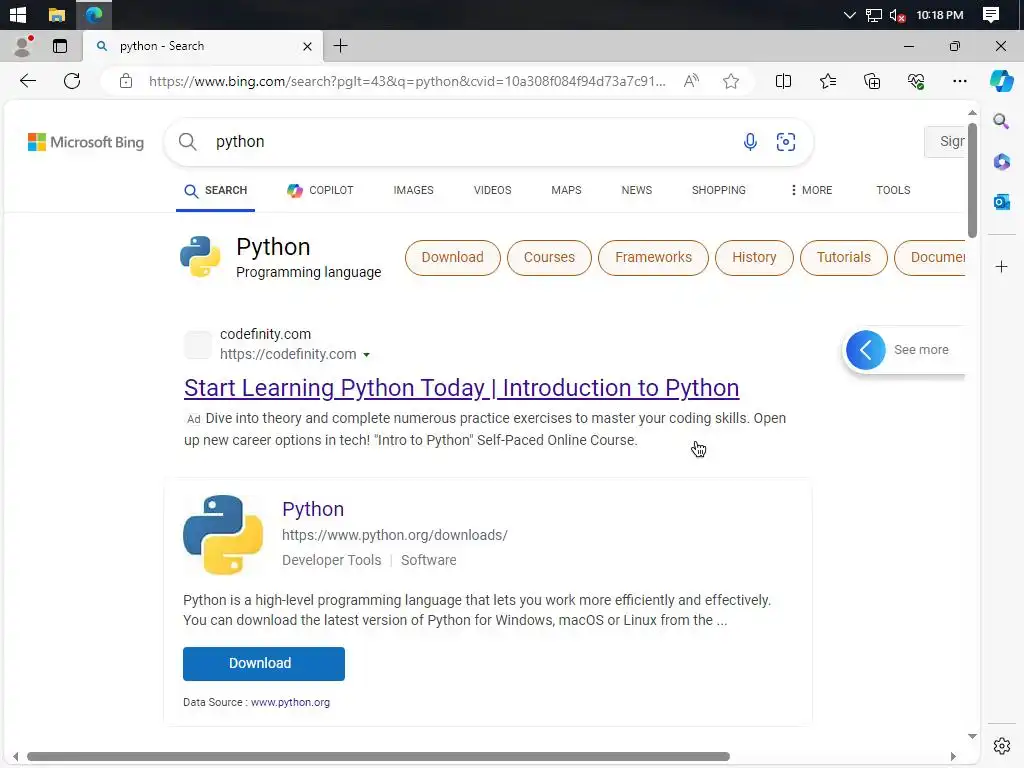The width and height of the screenshot is (1024, 768).
Task: Open sidebar settings gear
Action: coord(1001,746)
